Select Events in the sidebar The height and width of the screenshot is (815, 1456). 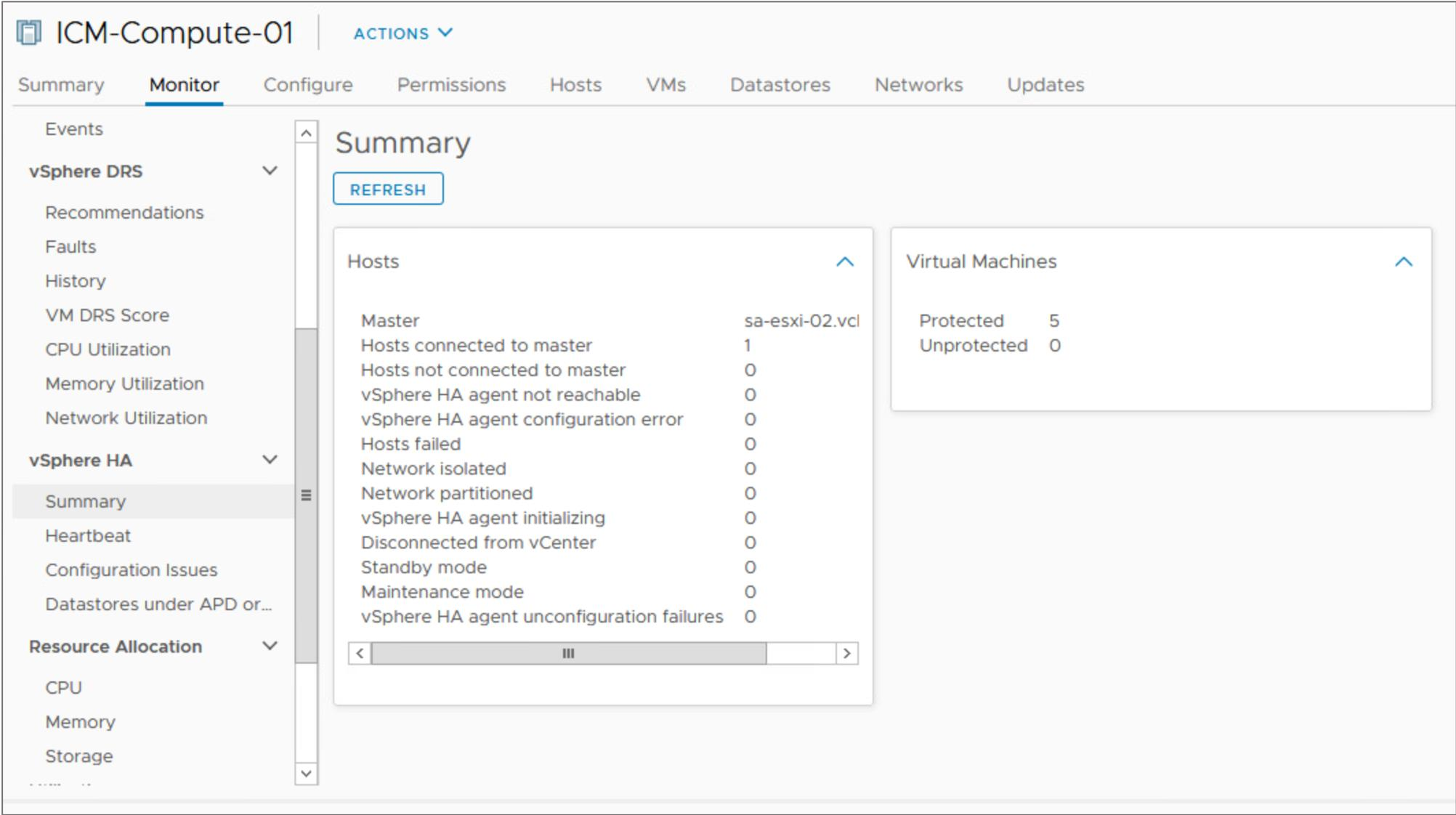pos(74,129)
